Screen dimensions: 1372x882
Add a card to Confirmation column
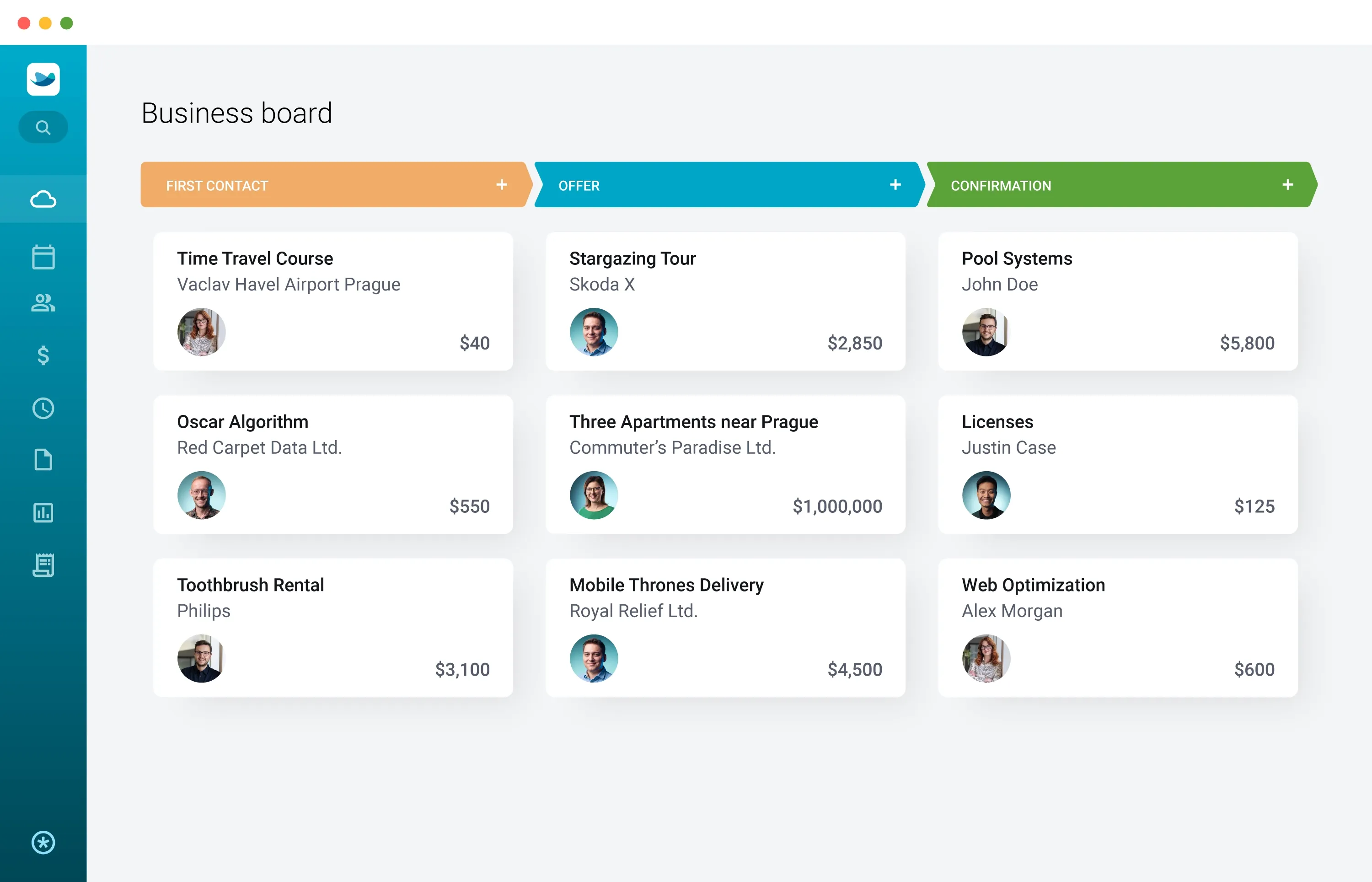1287,184
